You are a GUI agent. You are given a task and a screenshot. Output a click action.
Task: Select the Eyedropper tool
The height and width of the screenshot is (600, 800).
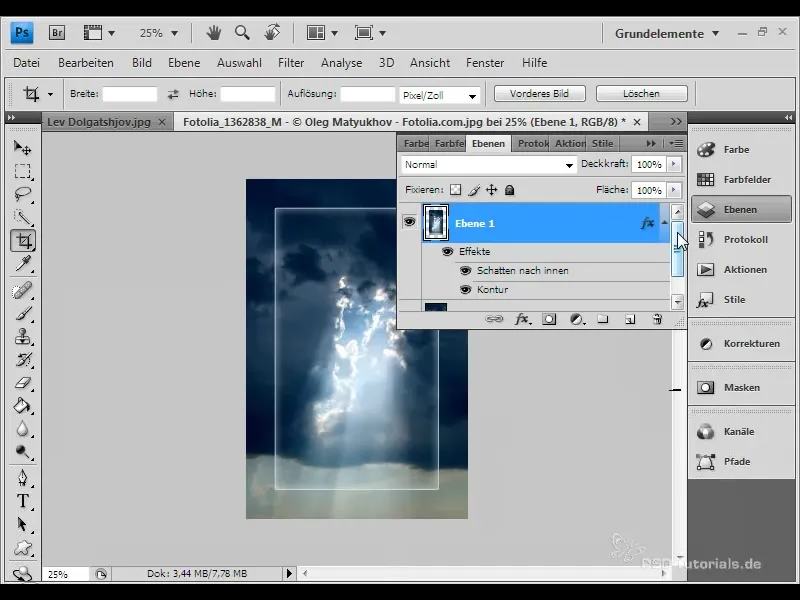pyautogui.click(x=22, y=264)
